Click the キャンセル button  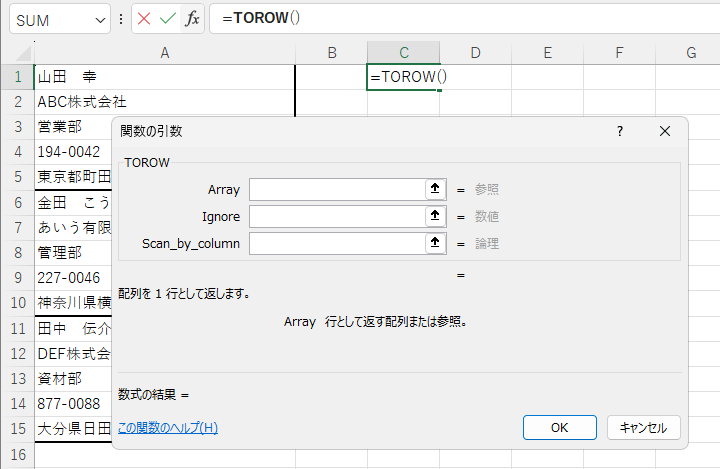pos(643,428)
